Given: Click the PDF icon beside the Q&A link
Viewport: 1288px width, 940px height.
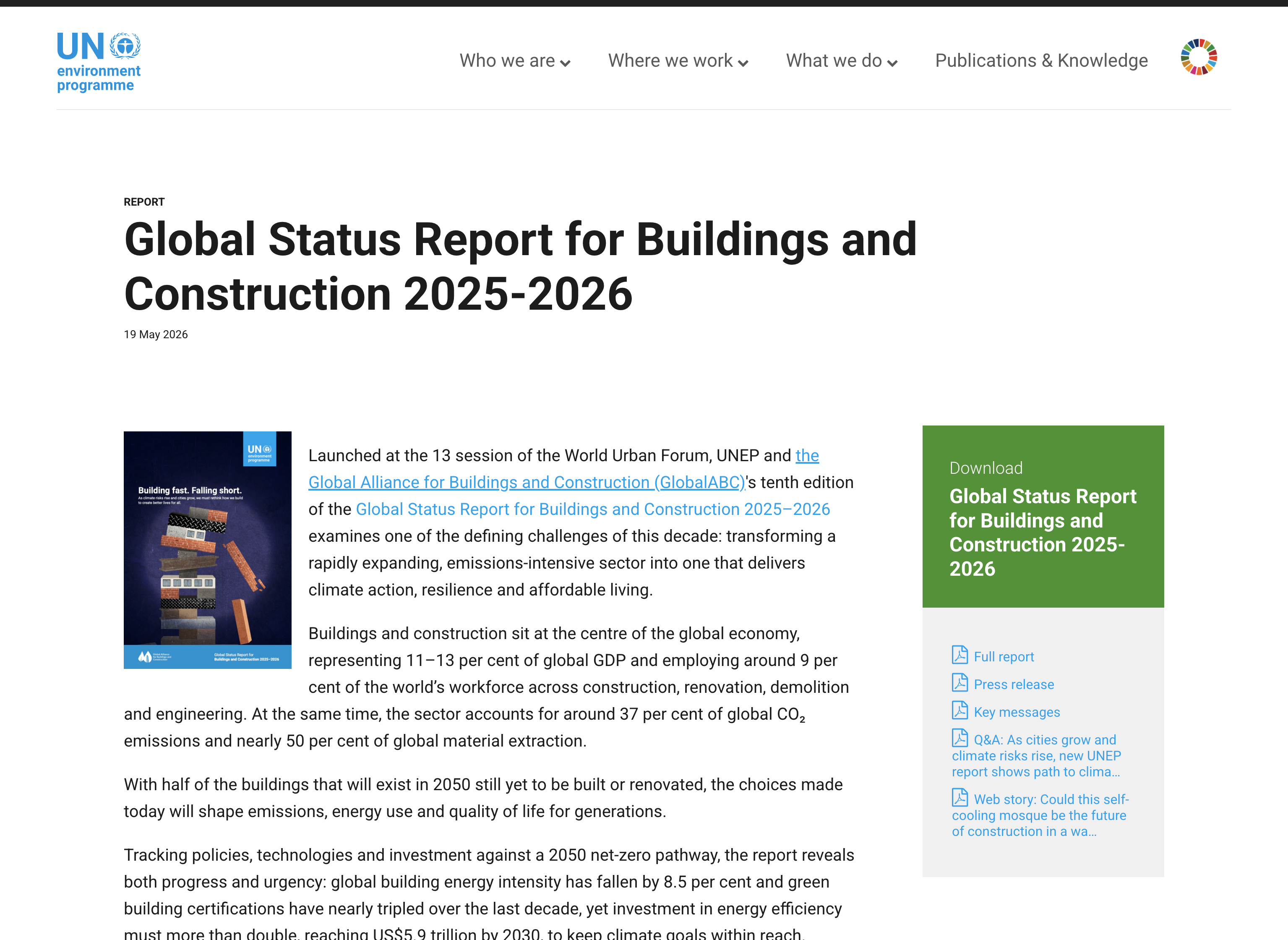Looking at the screenshot, I should coord(960,738).
